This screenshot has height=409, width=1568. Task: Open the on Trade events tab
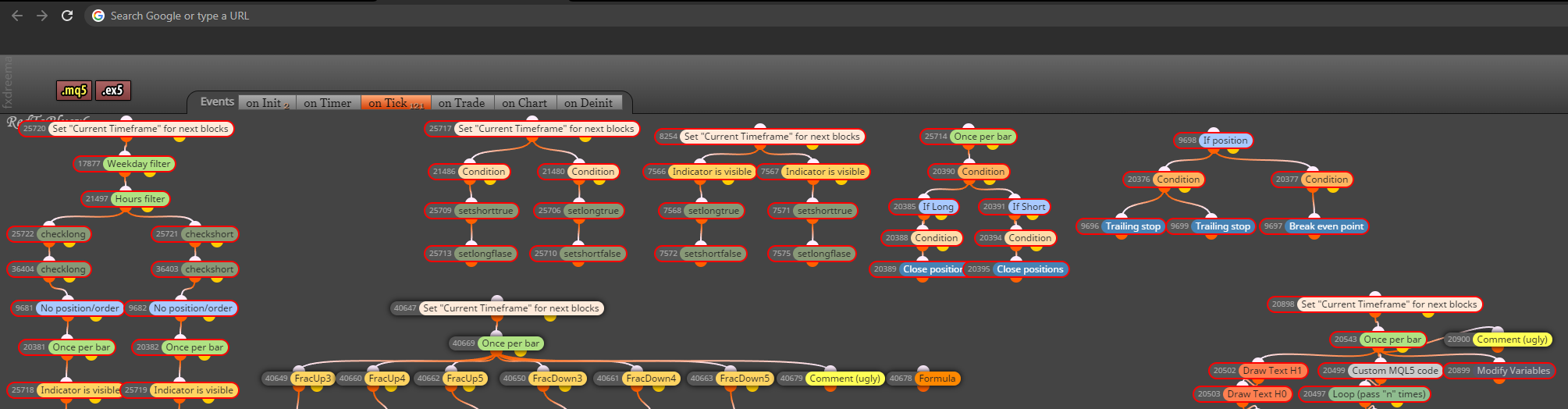point(461,103)
